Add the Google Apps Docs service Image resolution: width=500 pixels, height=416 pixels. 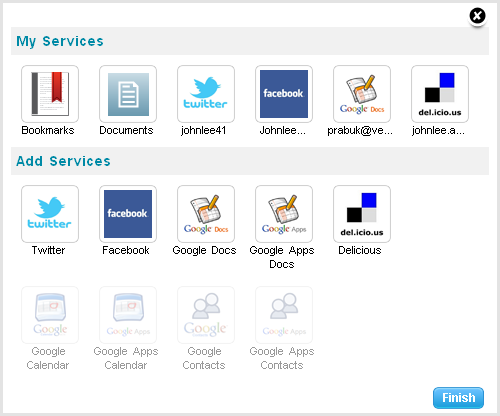pyautogui.click(x=284, y=214)
